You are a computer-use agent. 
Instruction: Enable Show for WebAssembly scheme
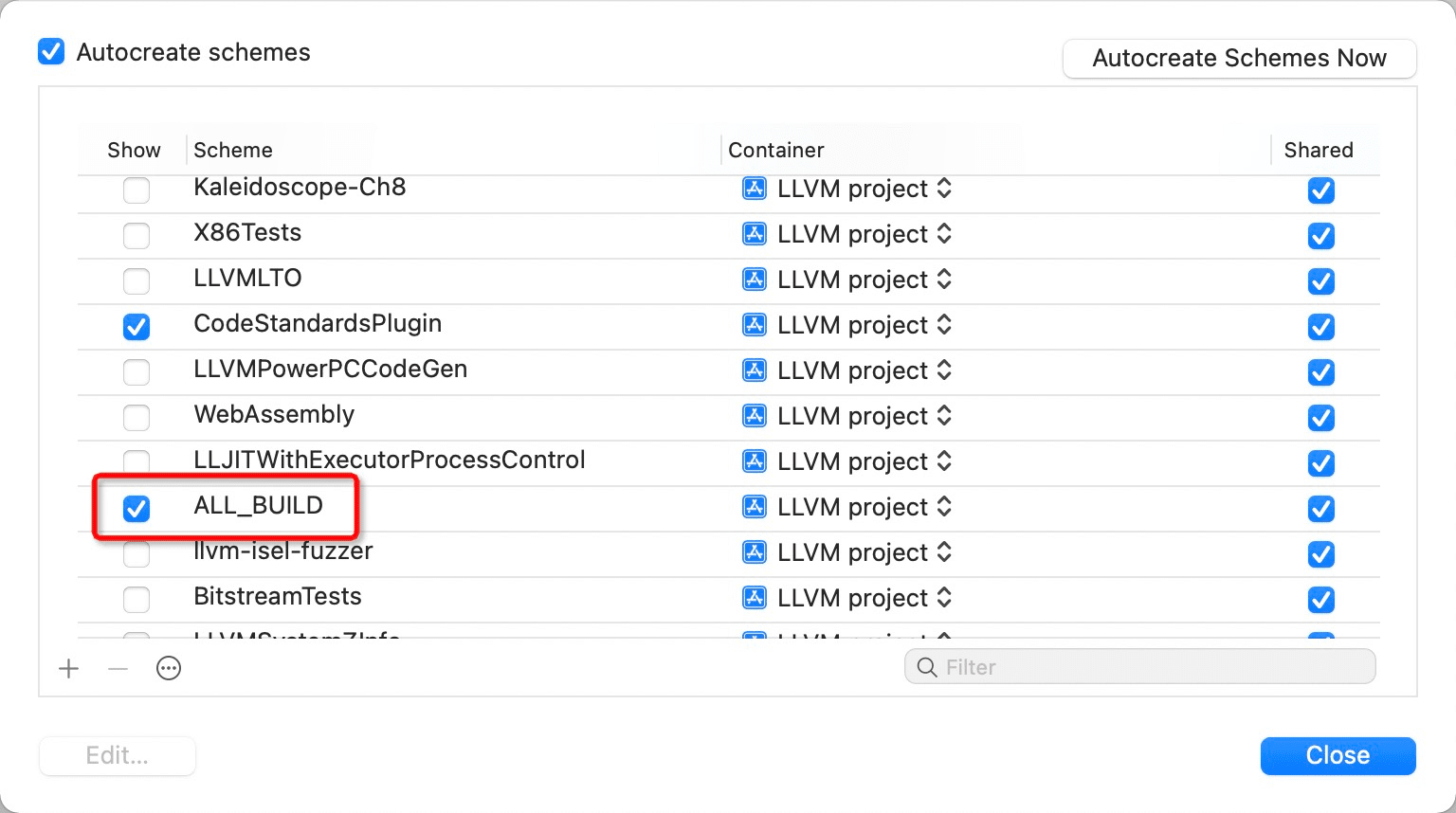coord(136,418)
